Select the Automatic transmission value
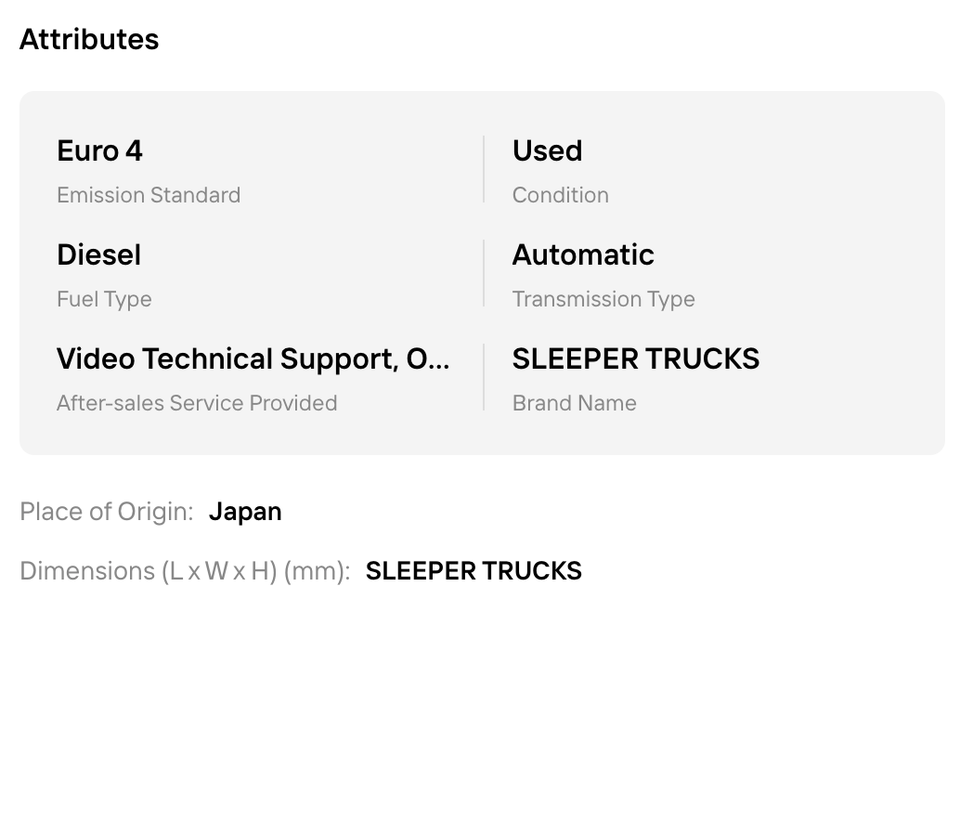The image size is (960, 834). (583, 255)
